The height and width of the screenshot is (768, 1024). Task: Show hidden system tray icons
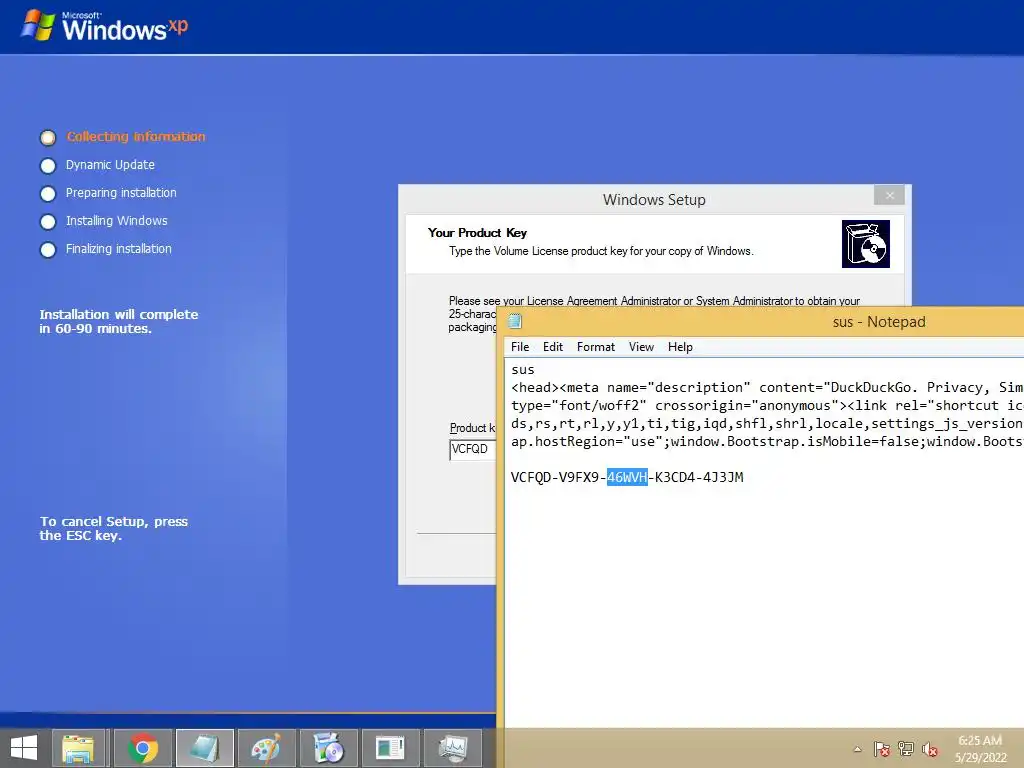pos(857,749)
